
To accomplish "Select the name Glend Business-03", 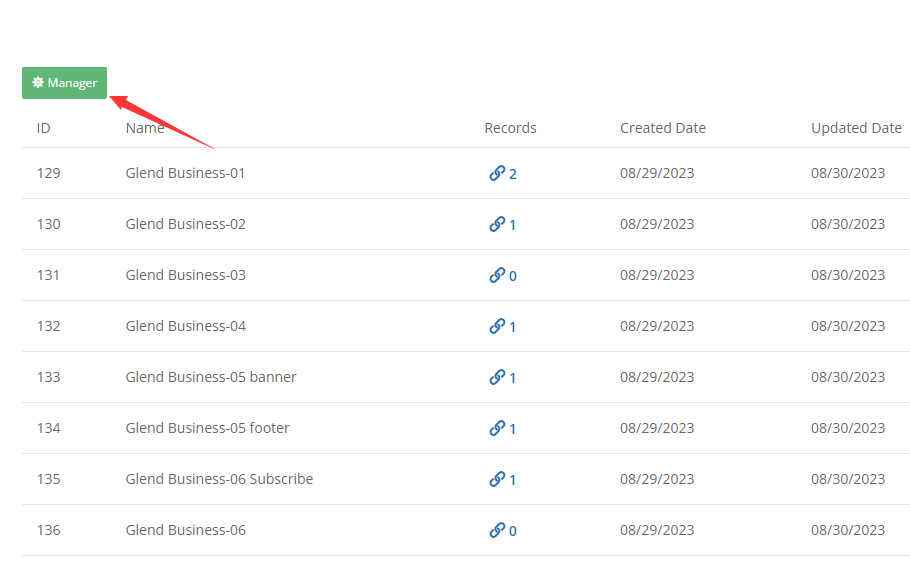I will 186,275.
